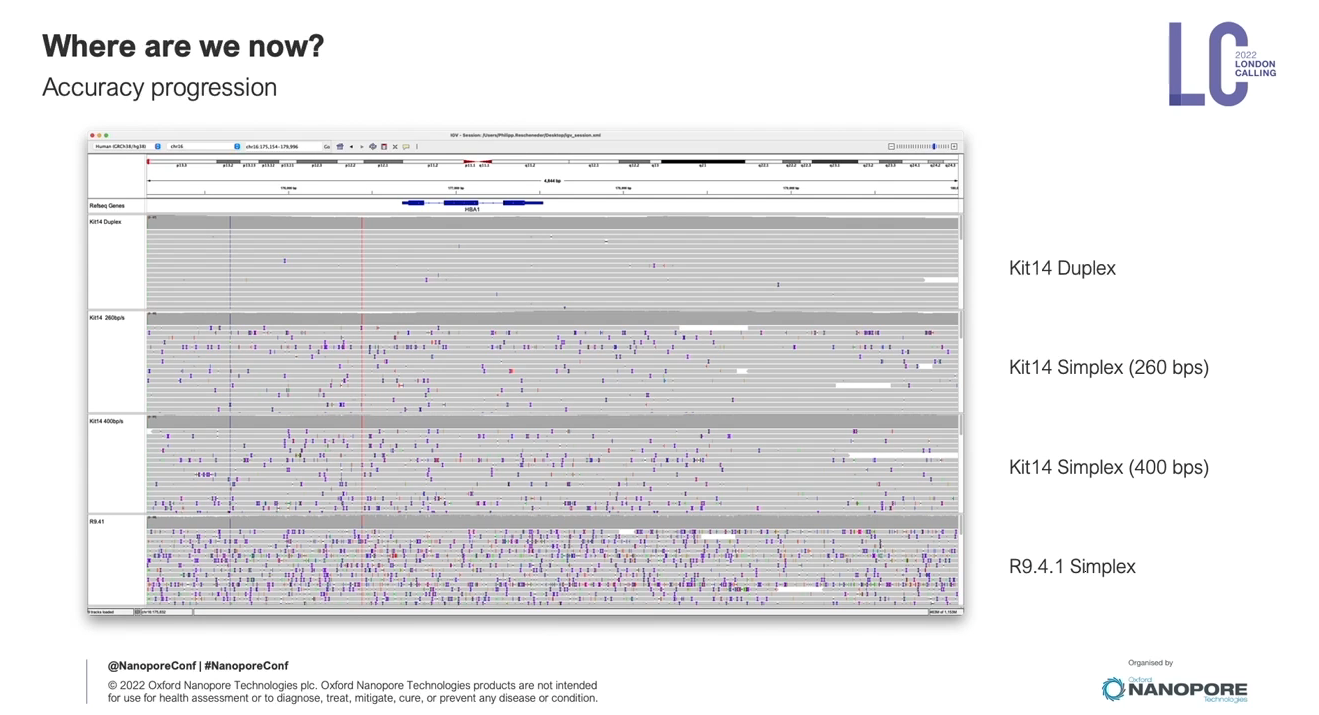
Task: Zoom in using the plus icon
Action: click(954, 147)
